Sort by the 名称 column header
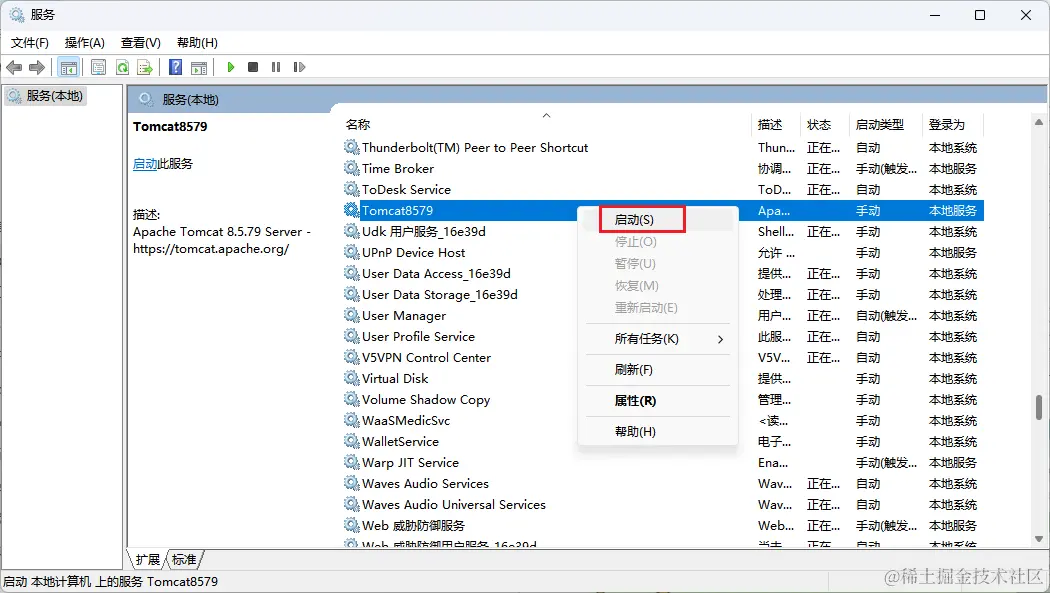The height and width of the screenshot is (593, 1050). coord(546,124)
